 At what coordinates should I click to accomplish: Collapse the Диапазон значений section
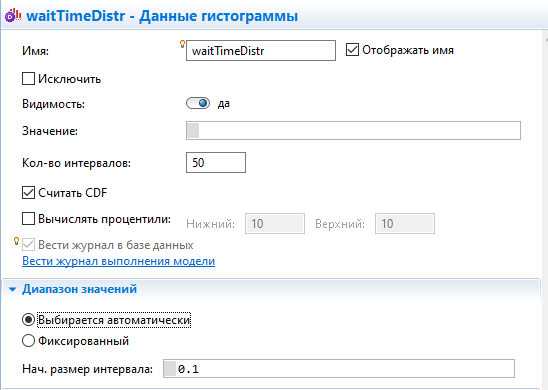point(13,289)
